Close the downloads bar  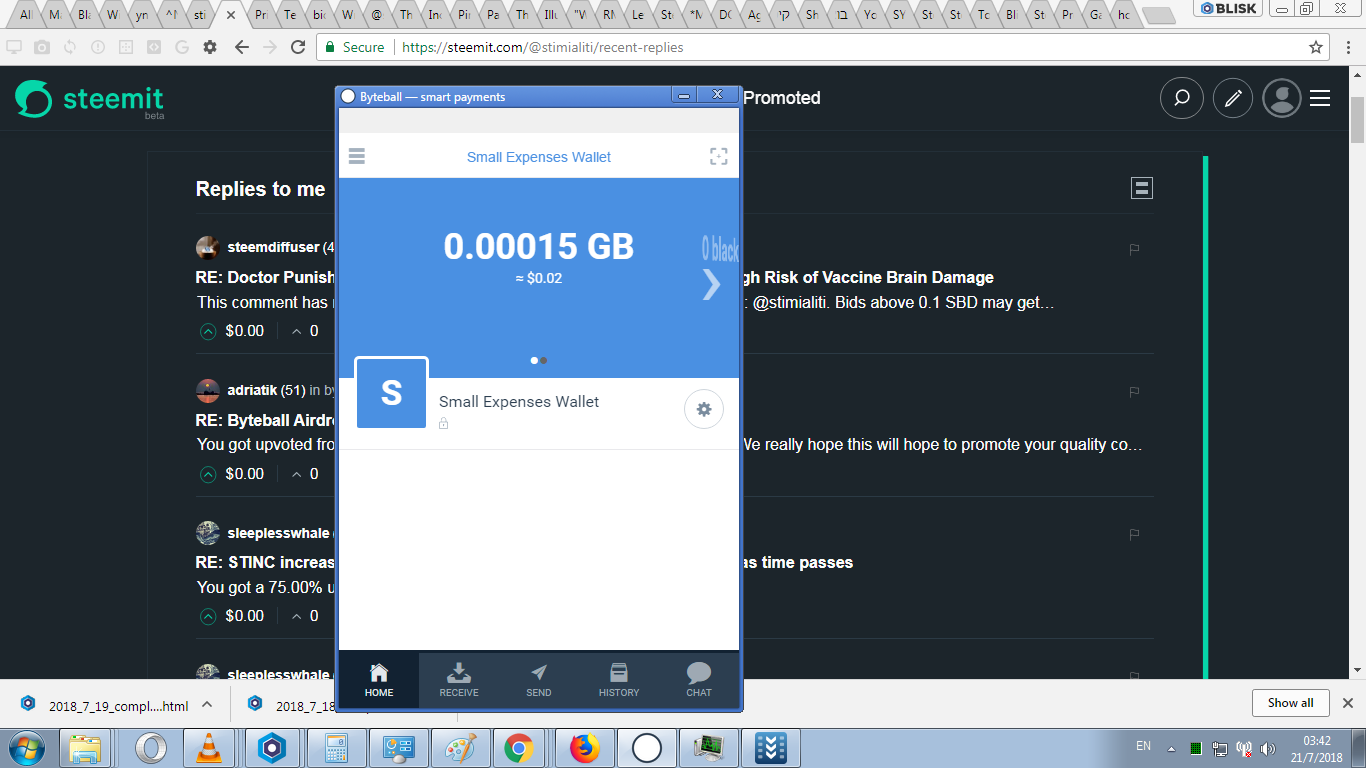[1348, 703]
